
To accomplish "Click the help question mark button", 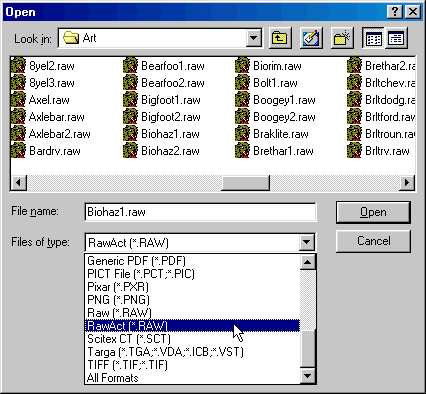I will pyautogui.click(x=395, y=12).
